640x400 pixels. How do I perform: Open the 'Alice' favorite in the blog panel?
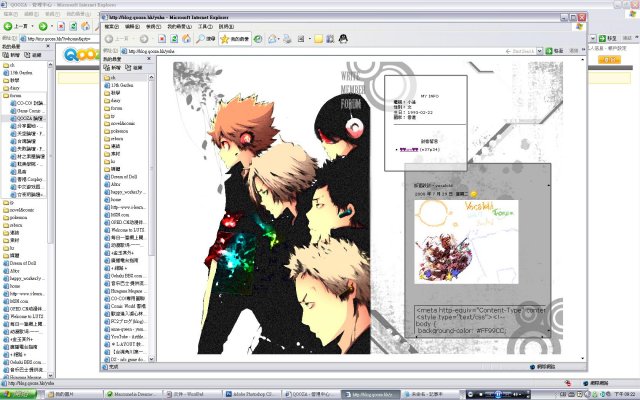coord(113,184)
